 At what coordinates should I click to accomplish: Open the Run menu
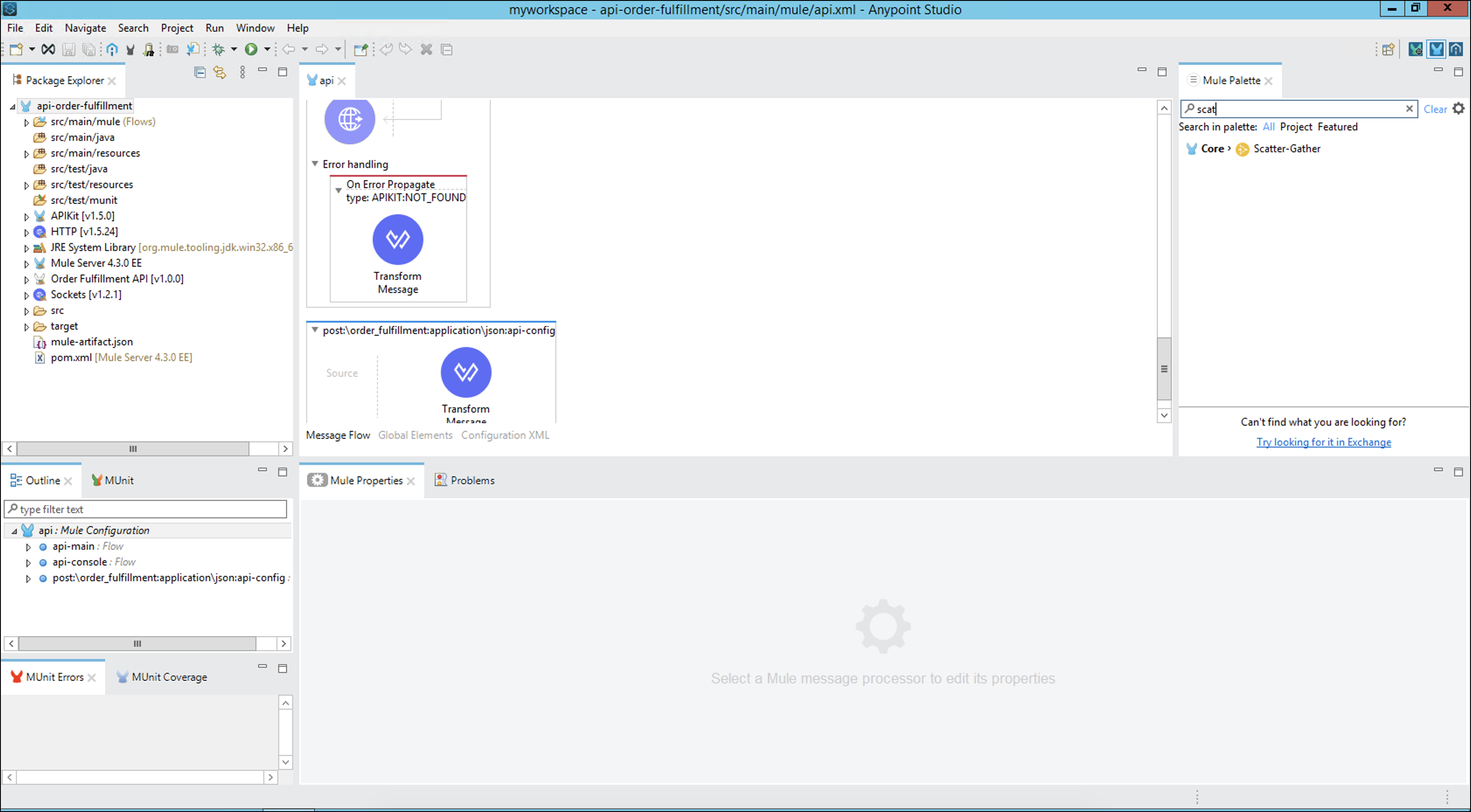[x=214, y=28]
